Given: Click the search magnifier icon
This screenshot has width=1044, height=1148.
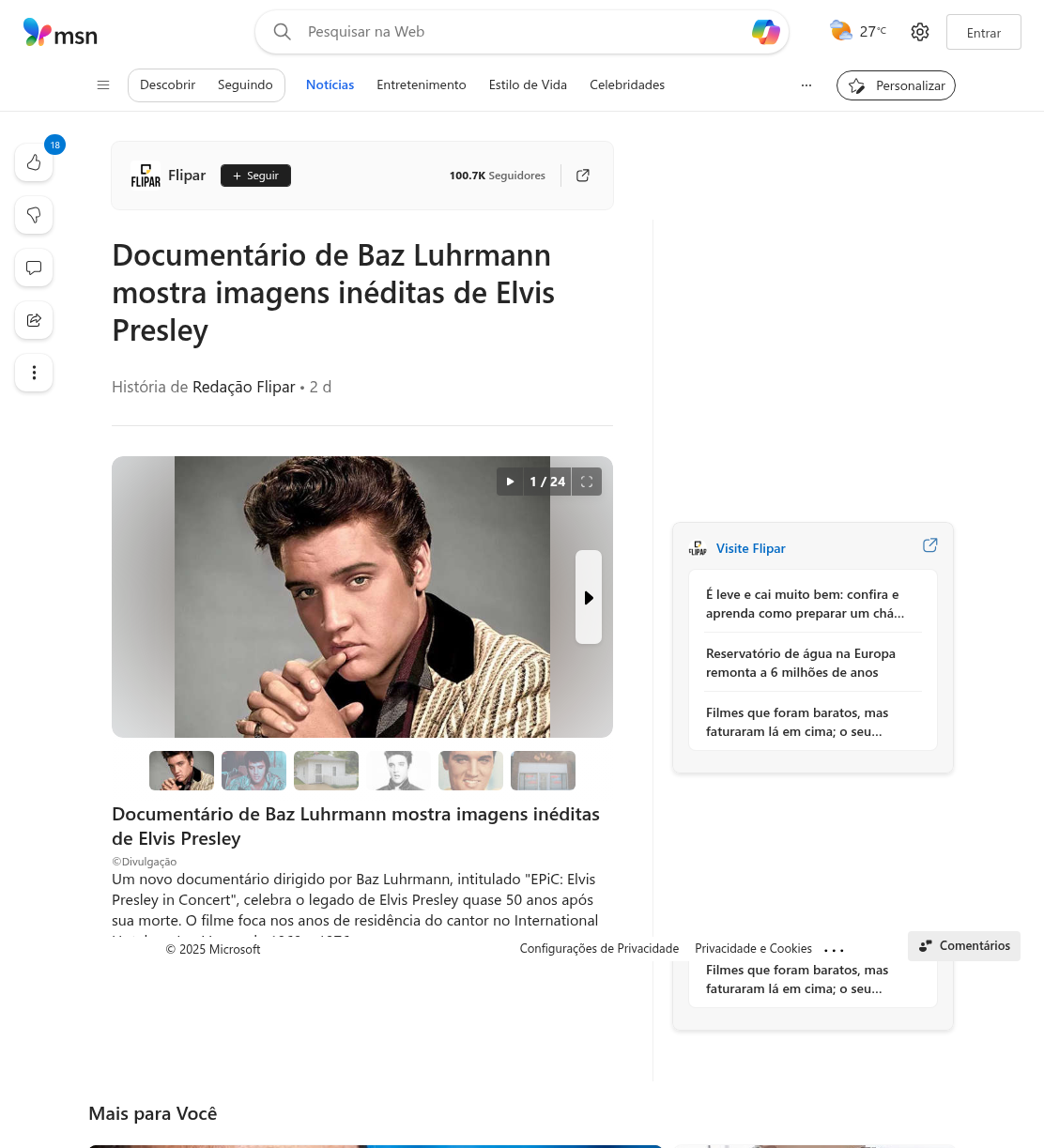Looking at the screenshot, I should [282, 32].
